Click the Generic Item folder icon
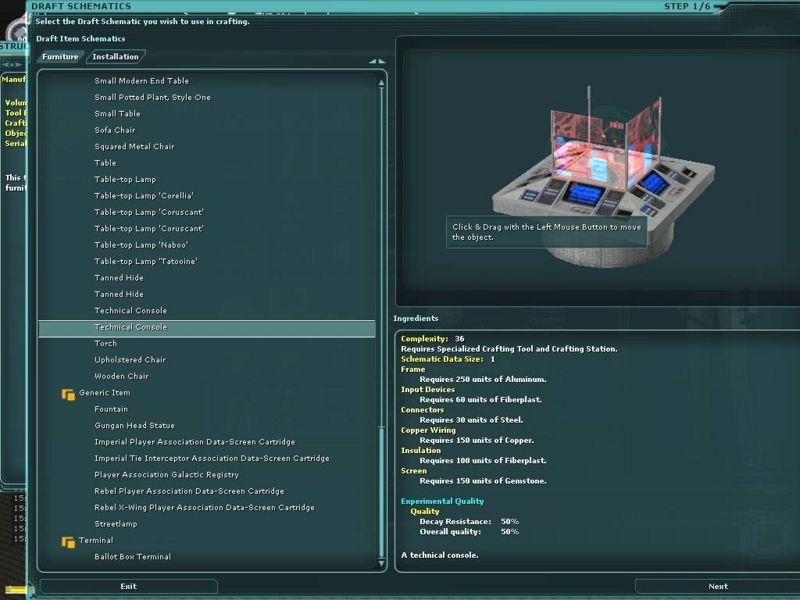 (x=68, y=393)
